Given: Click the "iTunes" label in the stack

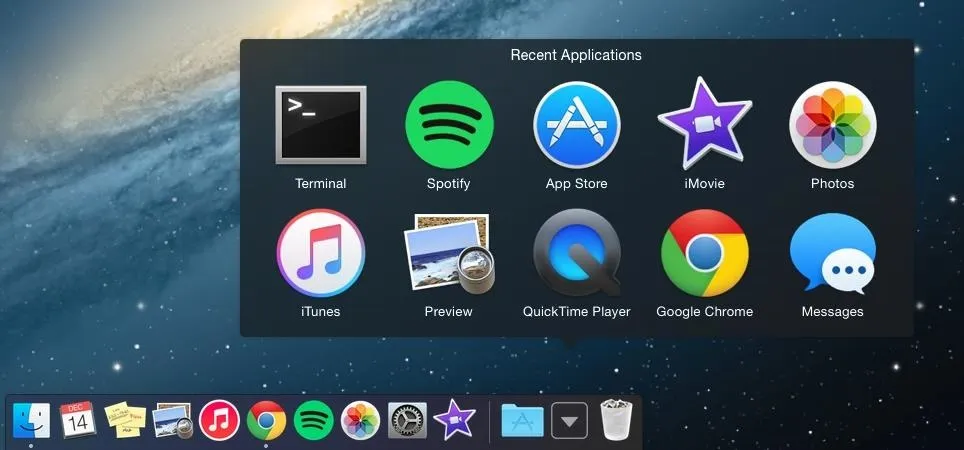Looking at the screenshot, I should [320, 312].
